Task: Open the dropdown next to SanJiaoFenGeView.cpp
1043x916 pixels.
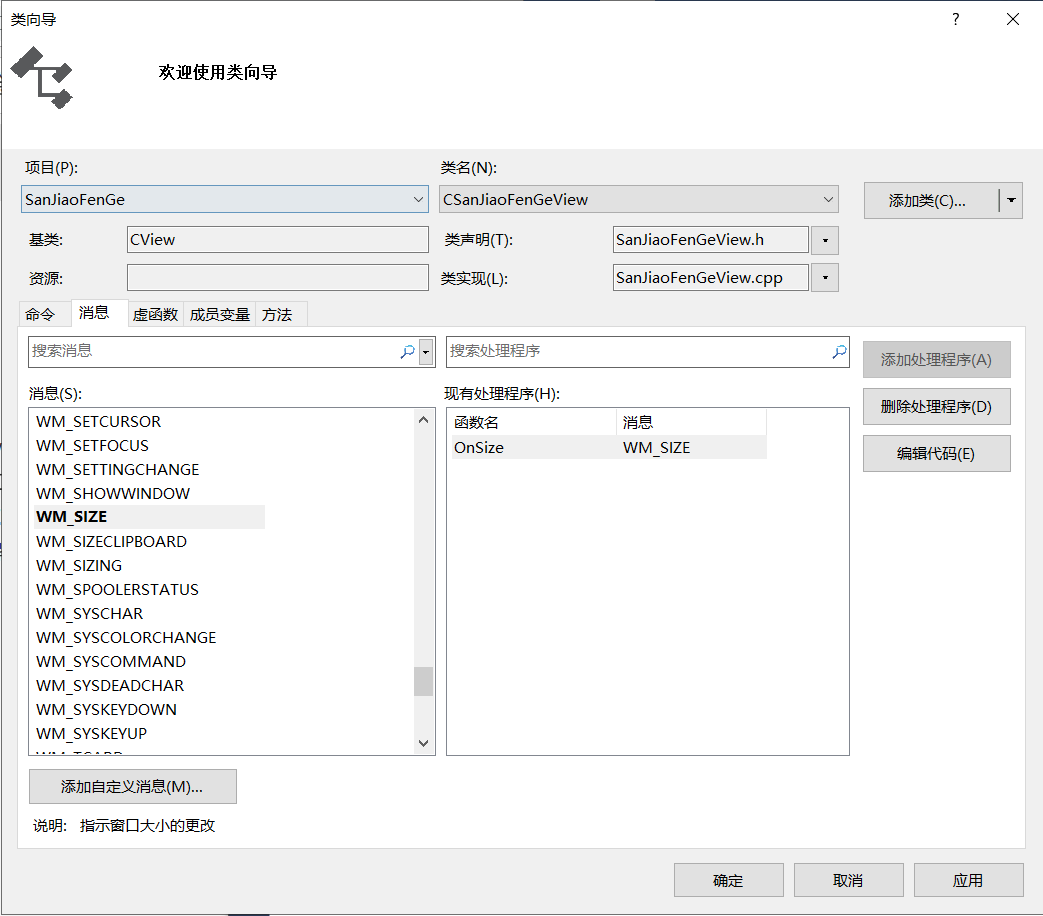Action: pyautogui.click(x=826, y=277)
